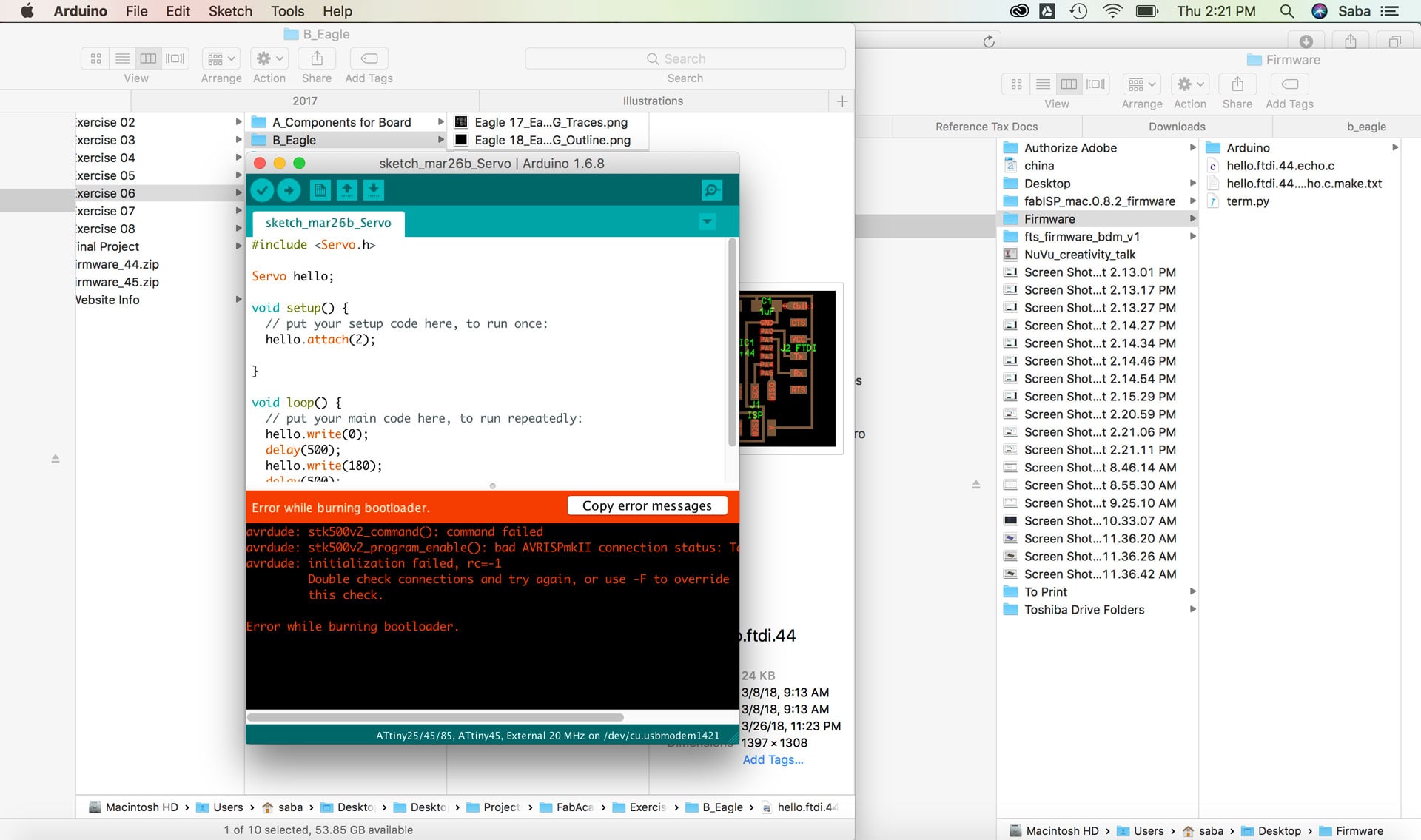Click the console horizontal scrollbar
This screenshot has height=840, width=1421.
435,717
